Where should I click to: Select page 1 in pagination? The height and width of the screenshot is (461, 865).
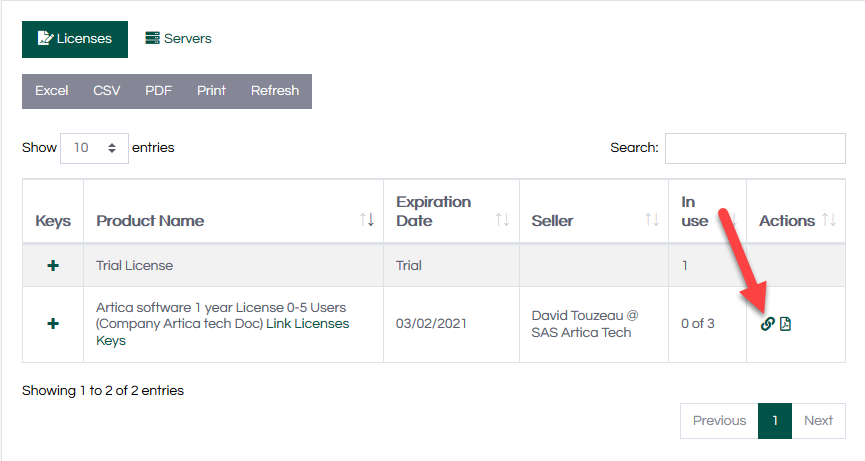[775, 420]
